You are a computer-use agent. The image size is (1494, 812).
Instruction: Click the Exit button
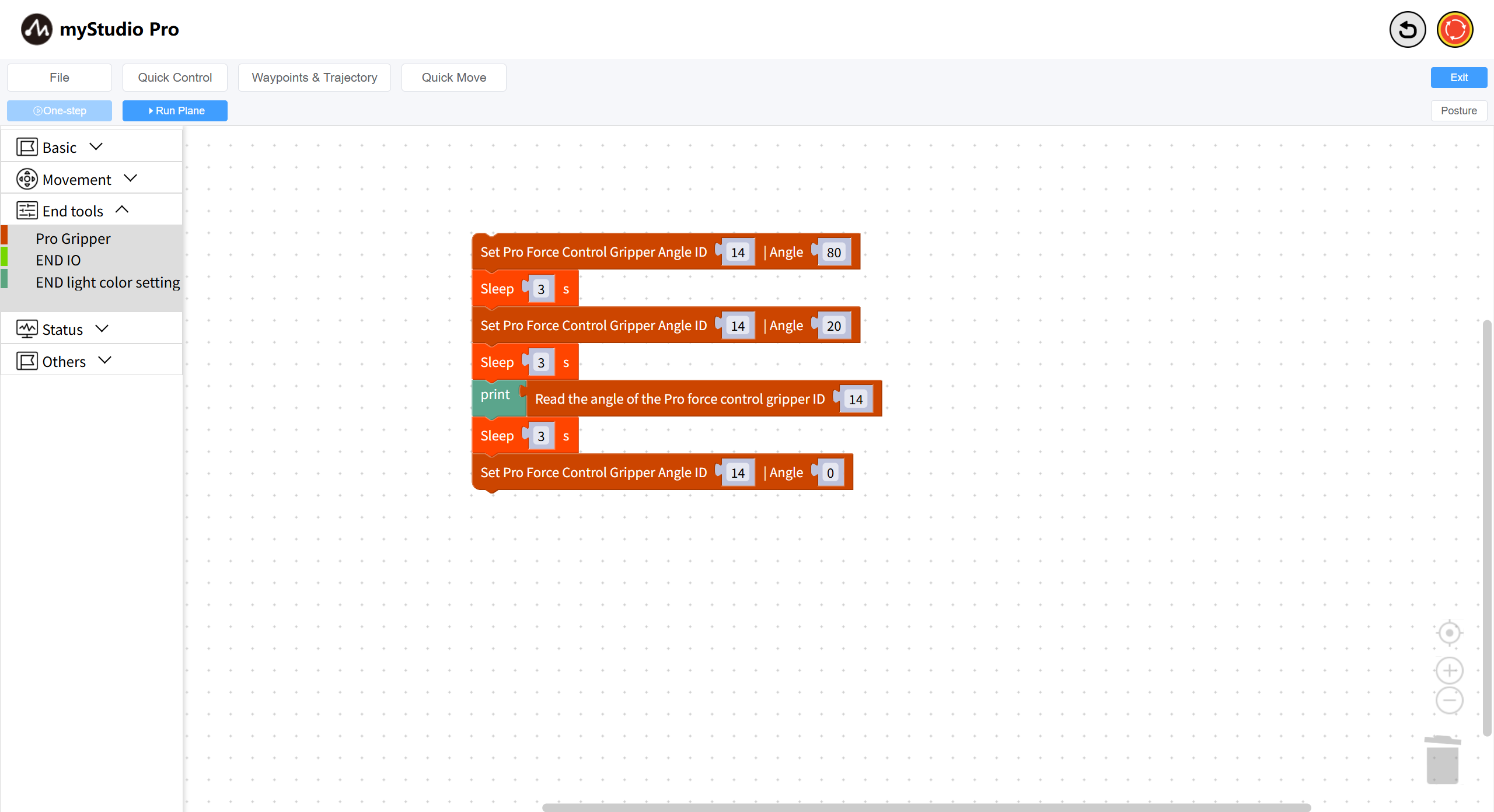tap(1458, 78)
